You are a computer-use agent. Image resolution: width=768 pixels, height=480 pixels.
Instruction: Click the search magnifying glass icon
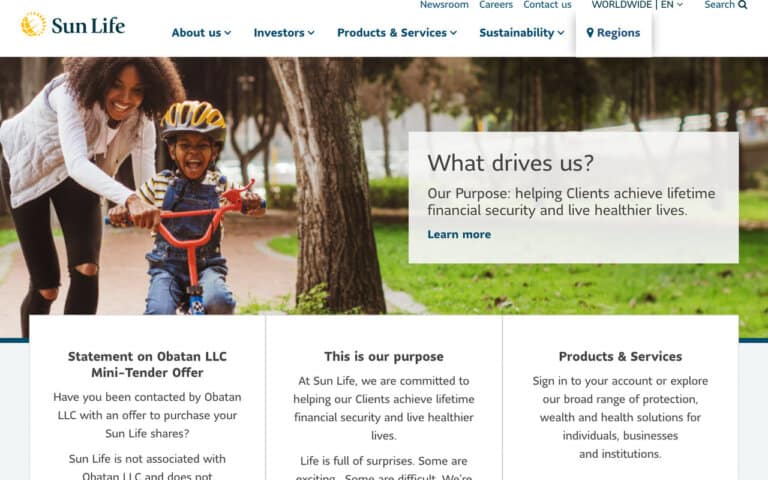pyautogui.click(x=743, y=5)
